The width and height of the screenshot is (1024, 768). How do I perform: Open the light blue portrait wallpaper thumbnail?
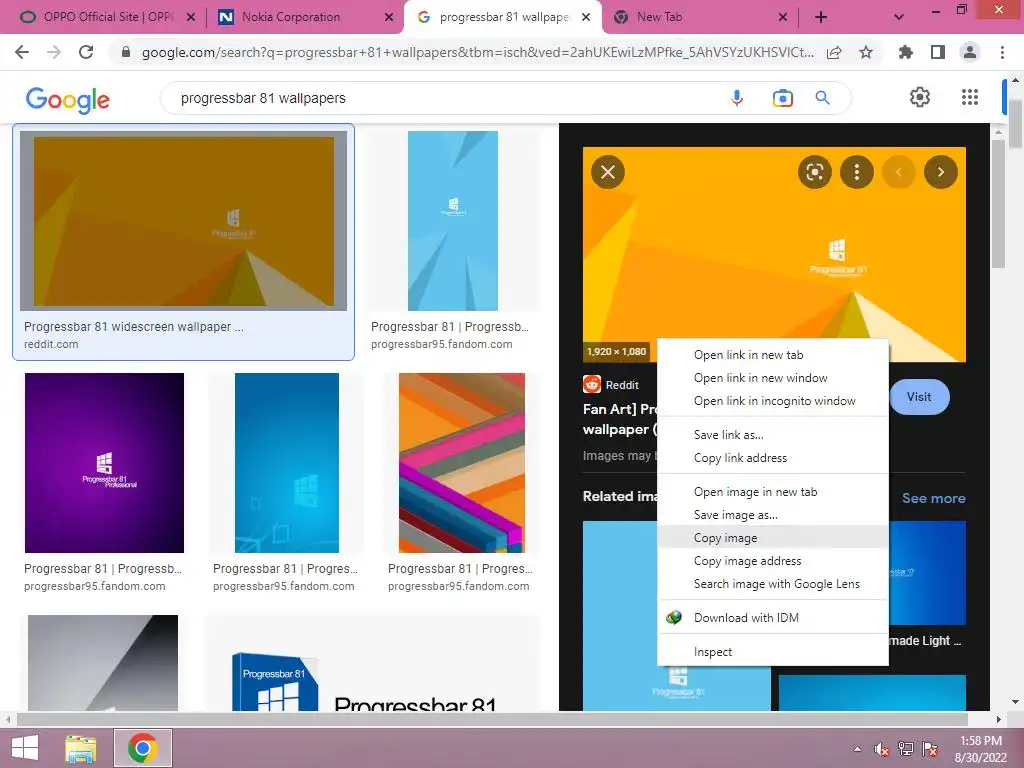pyautogui.click(x=453, y=221)
